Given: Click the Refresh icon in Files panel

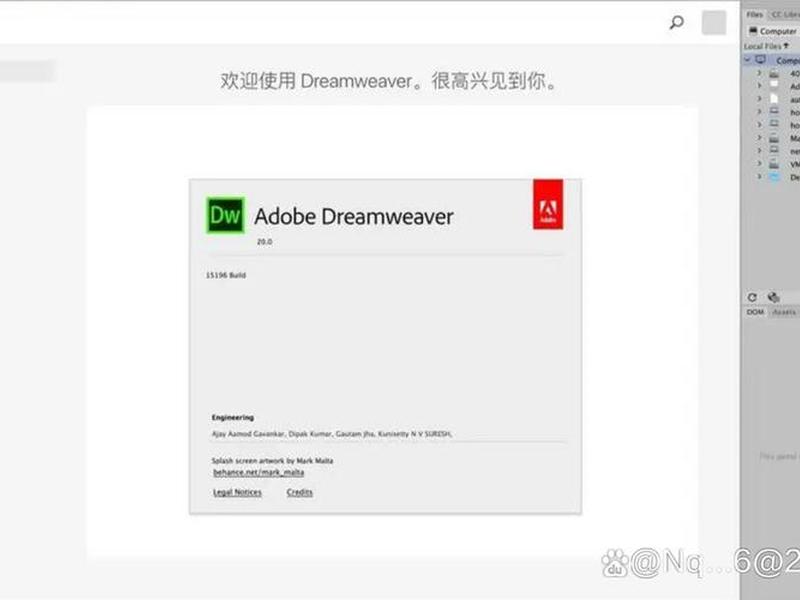Looking at the screenshot, I should (x=752, y=297).
